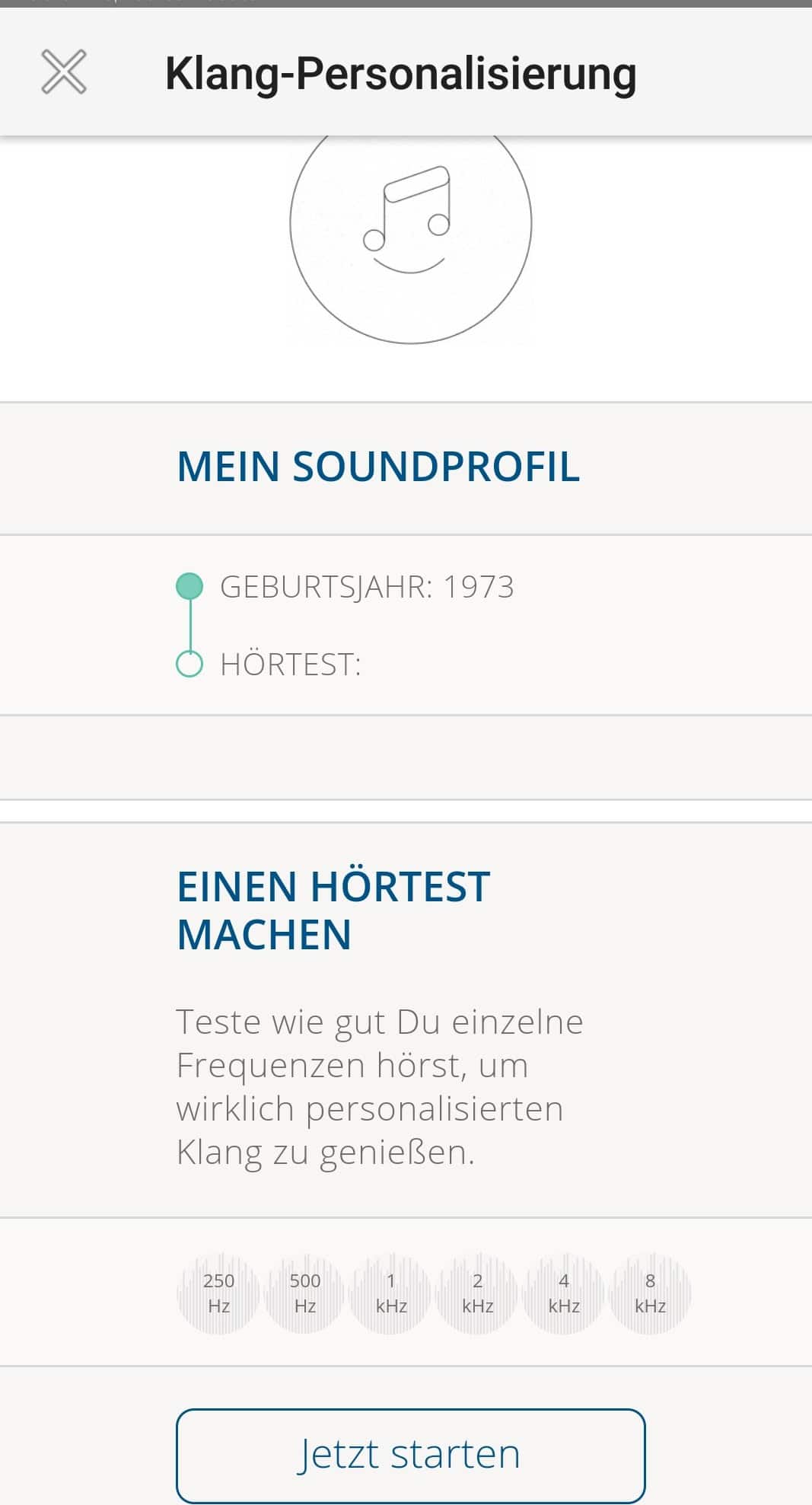
Task: Tap the filled Geburtsjahr step dot
Action: (x=189, y=586)
